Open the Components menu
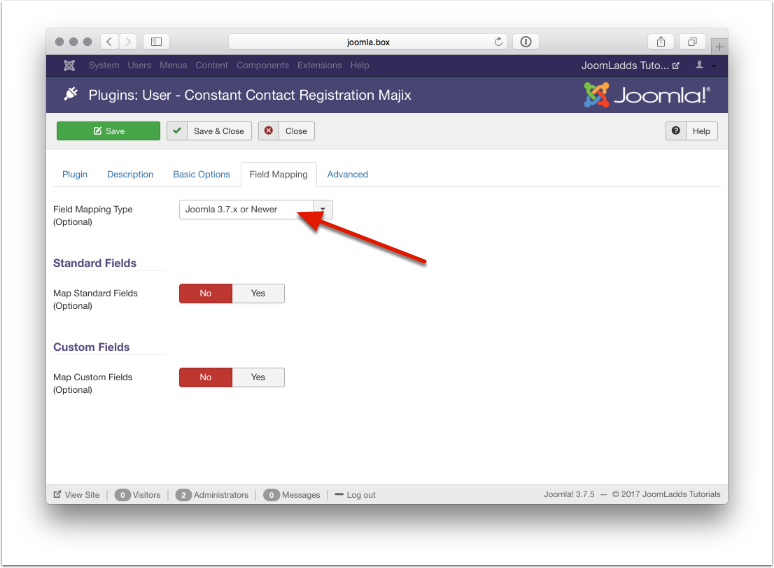 pos(262,65)
